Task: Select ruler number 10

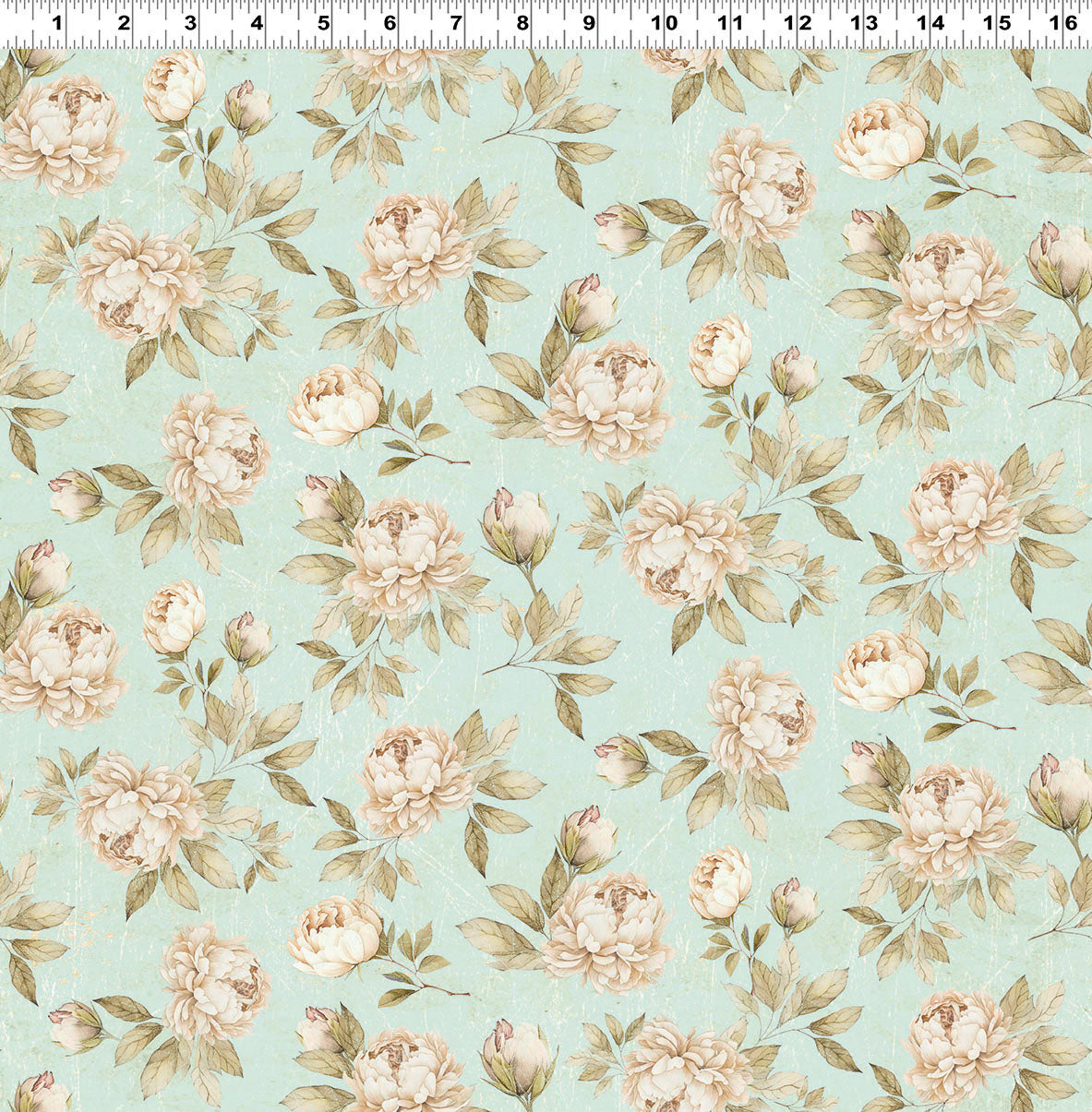Action: point(664,22)
